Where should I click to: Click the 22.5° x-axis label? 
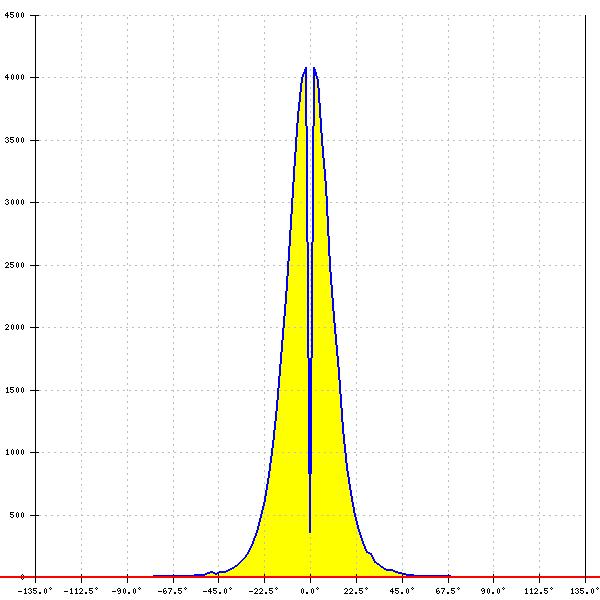(x=356, y=591)
